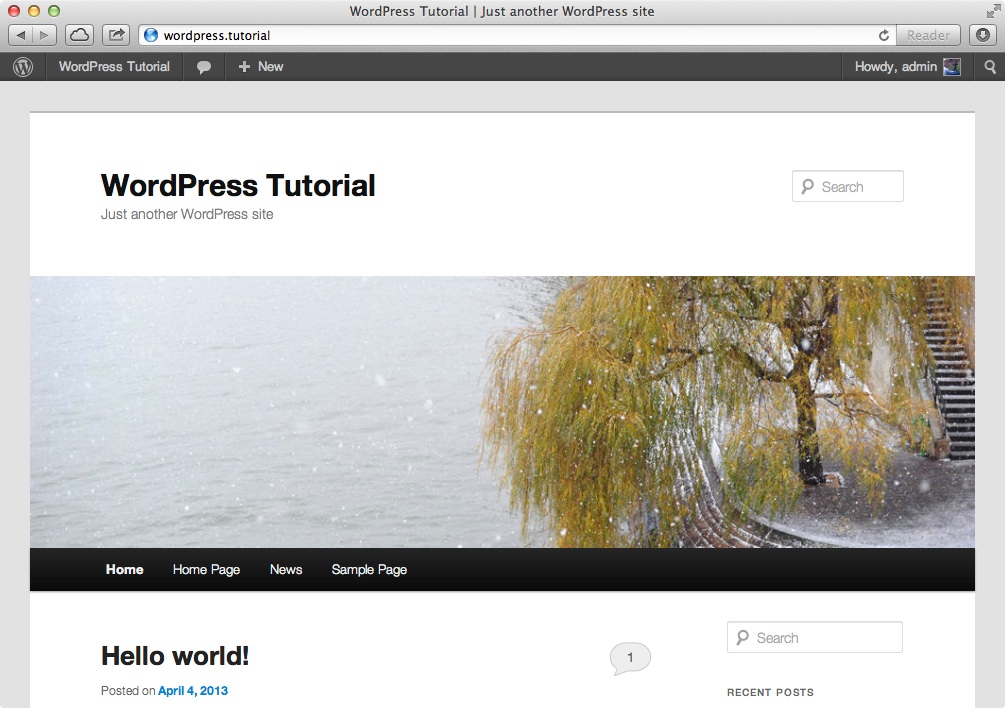
Task: Open the Hello world! post title
Action: pos(175,656)
